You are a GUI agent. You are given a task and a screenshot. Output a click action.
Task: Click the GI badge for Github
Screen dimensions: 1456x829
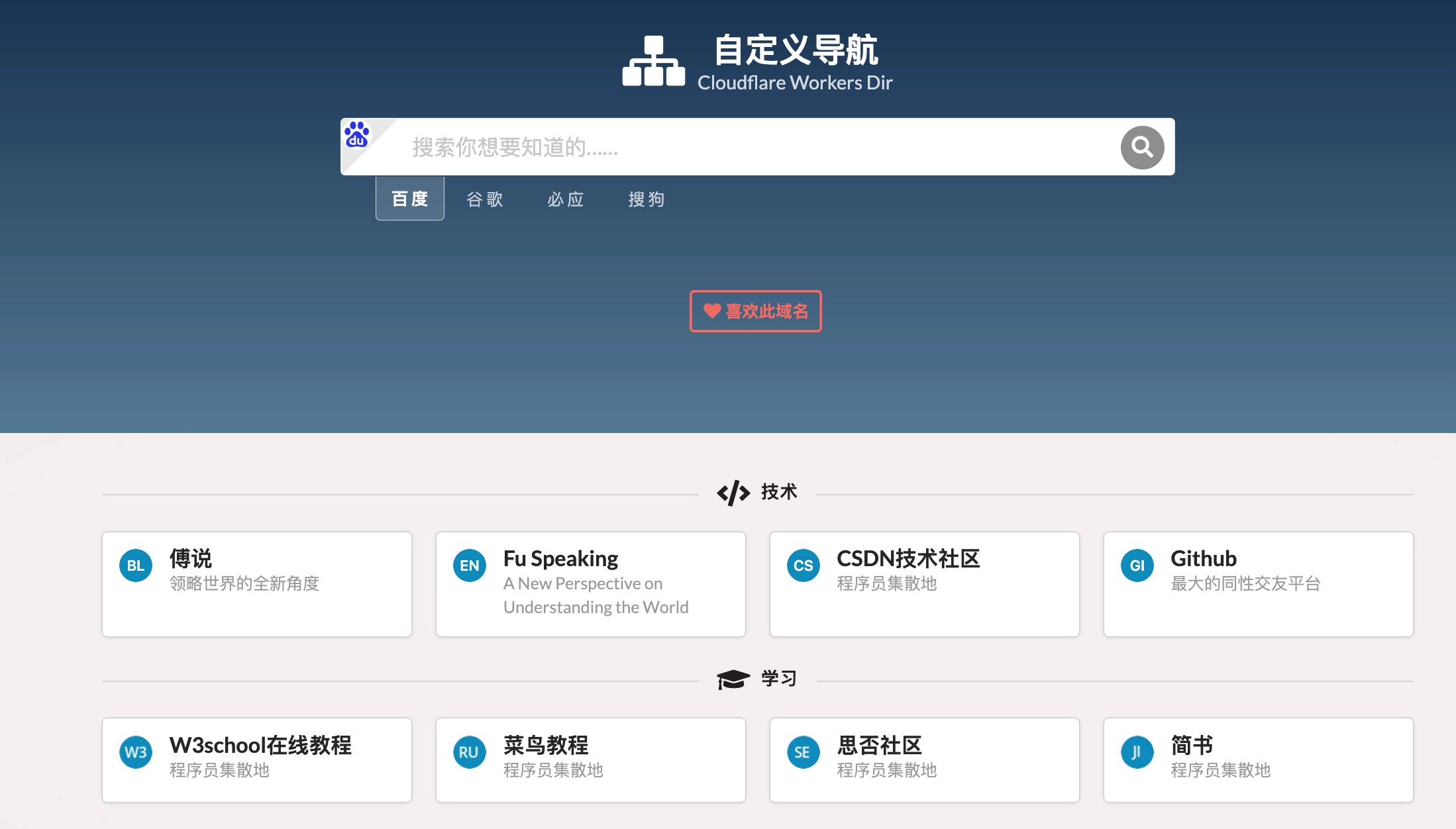click(x=1137, y=565)
